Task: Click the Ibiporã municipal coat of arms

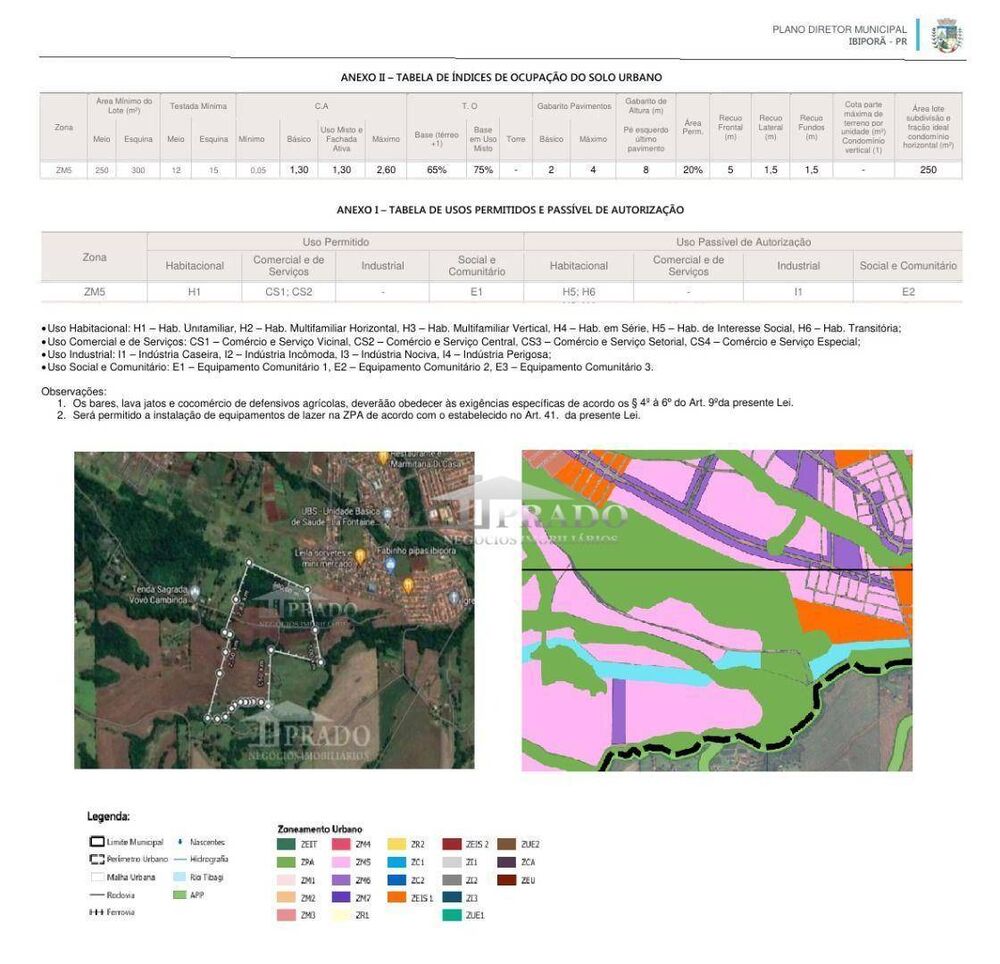Action: point(946,35)
